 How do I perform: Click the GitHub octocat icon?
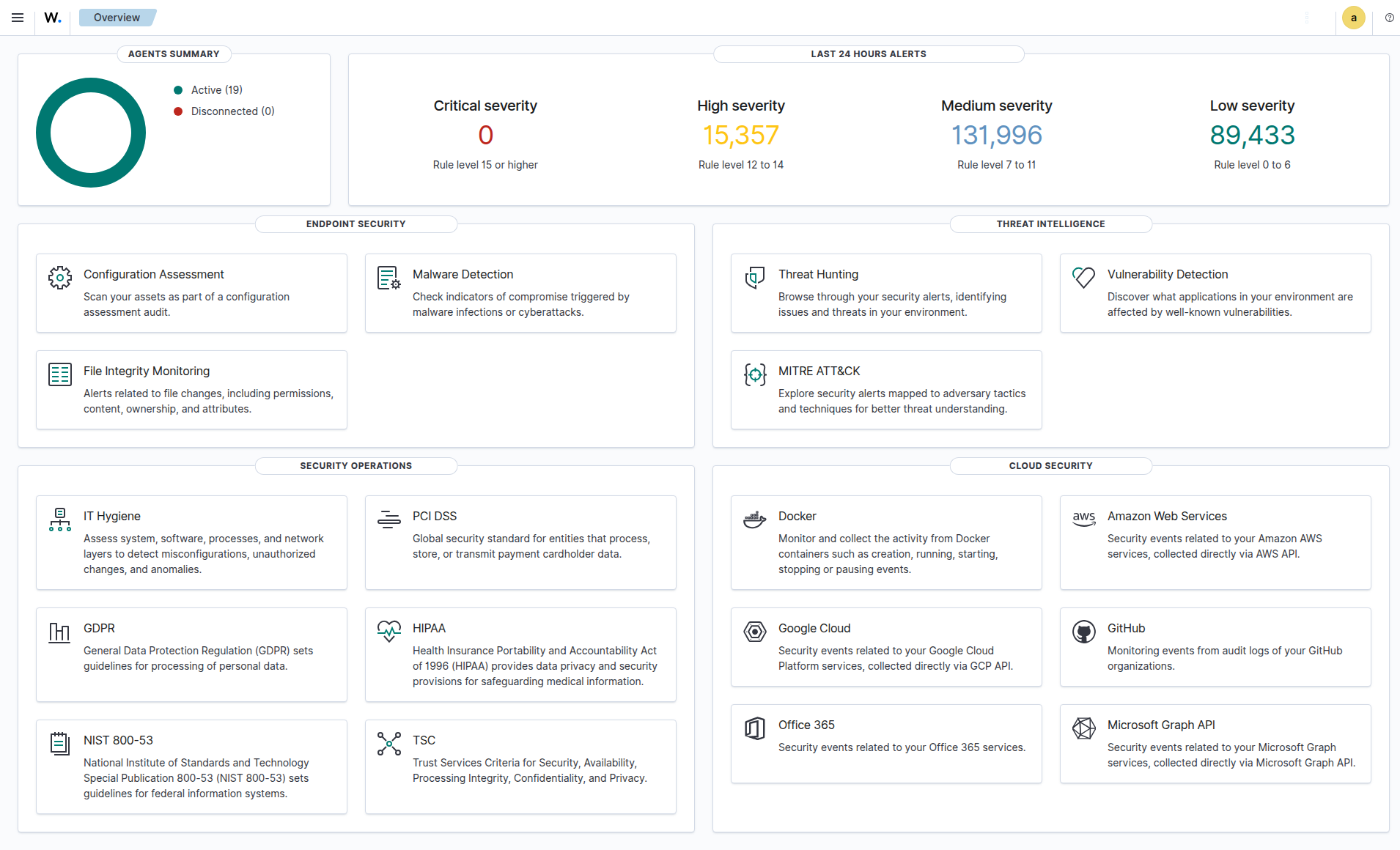tap(1083, 632)
